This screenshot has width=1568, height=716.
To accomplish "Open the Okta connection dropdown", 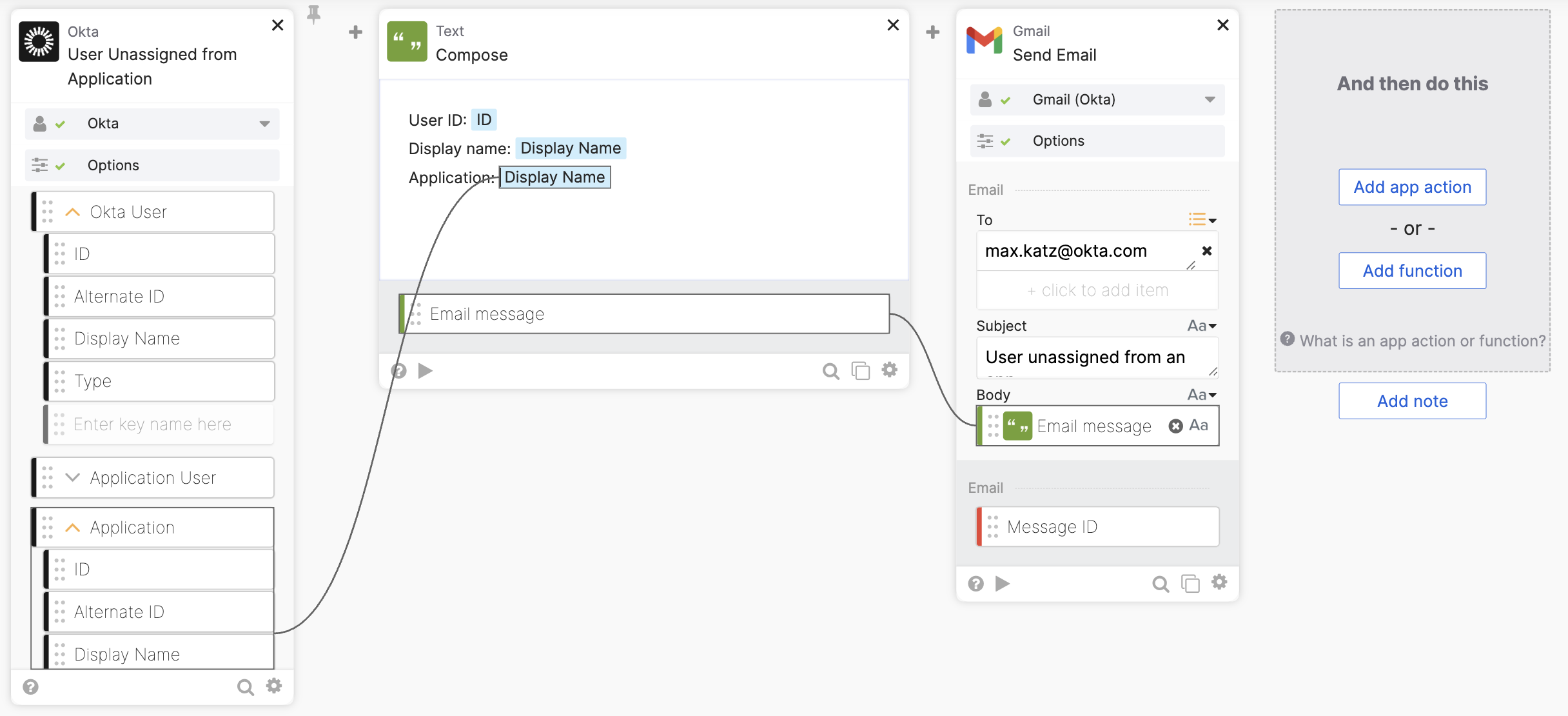I will pos(264,124).
